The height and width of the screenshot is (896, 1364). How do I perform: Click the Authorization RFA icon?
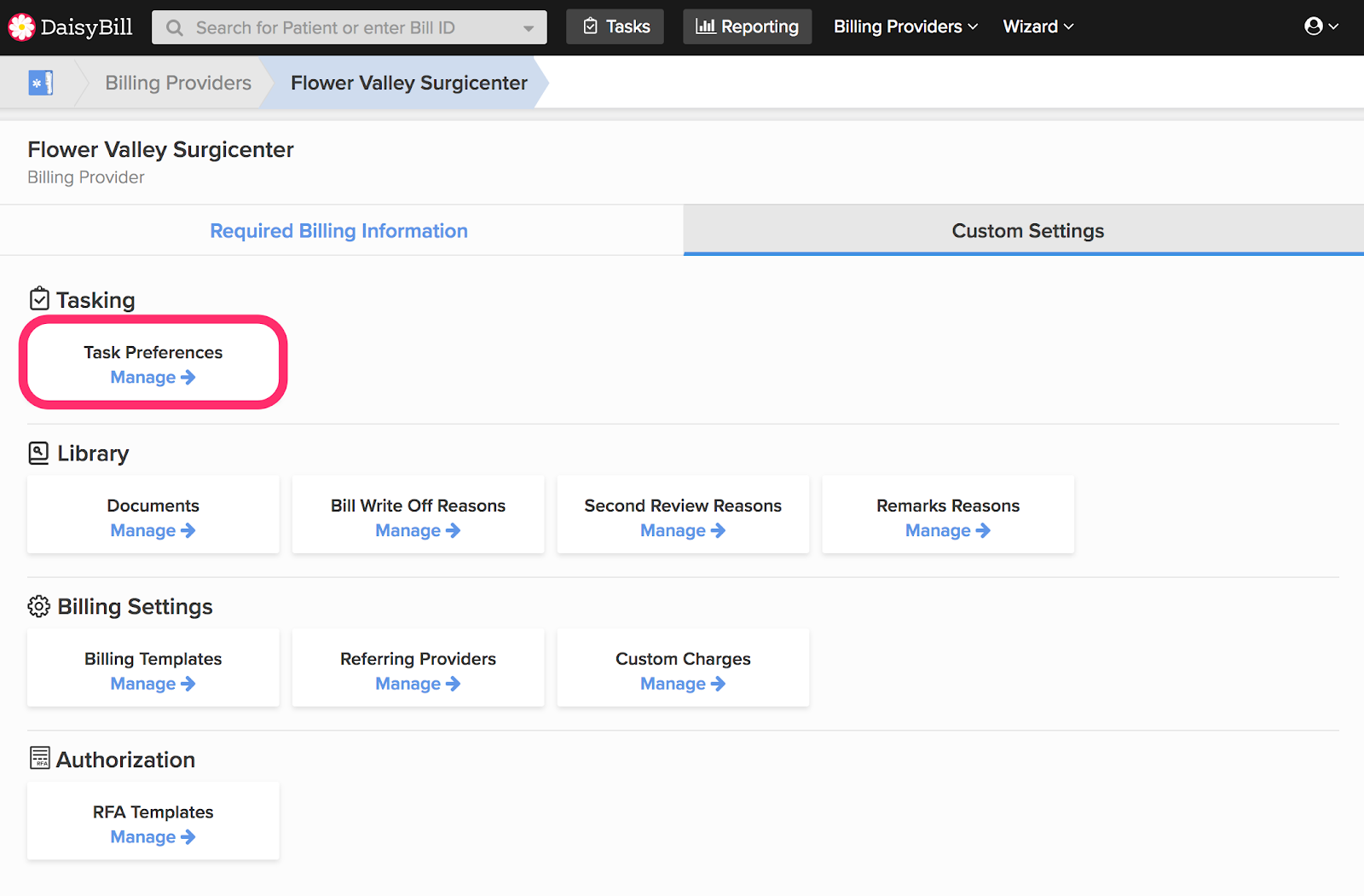[39, 758]
